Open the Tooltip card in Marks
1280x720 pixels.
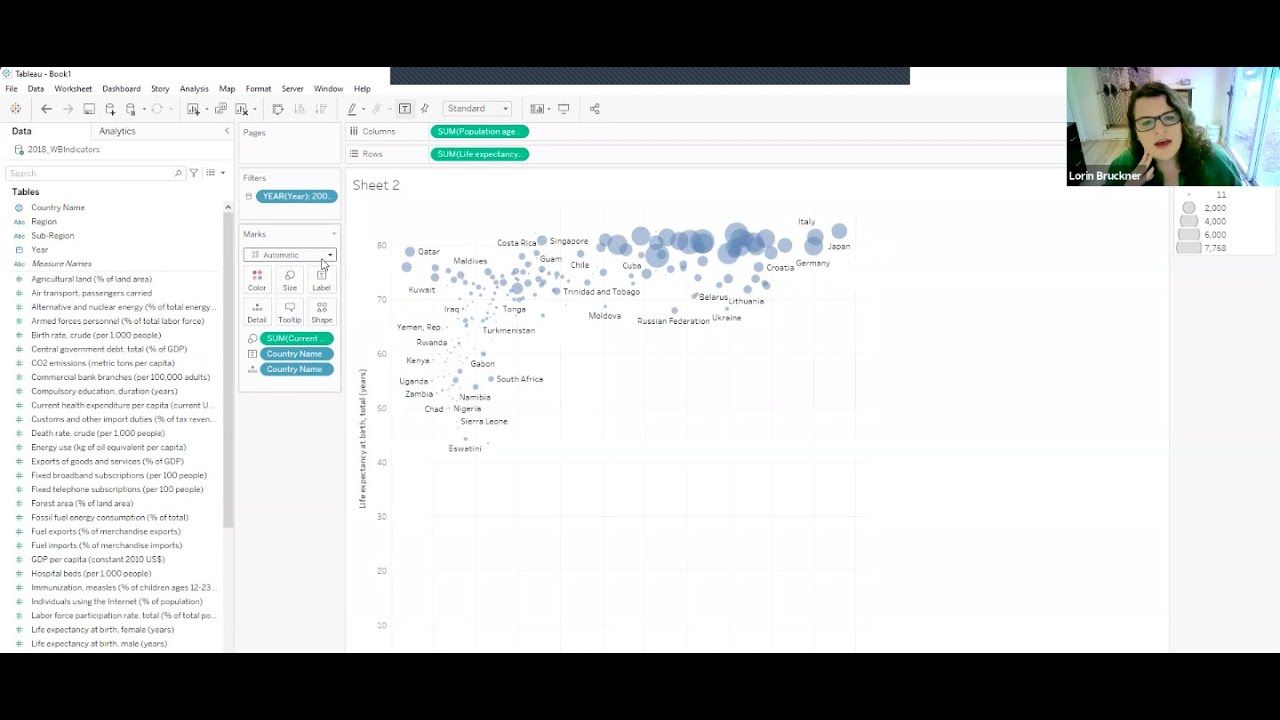tap(289, 312)
